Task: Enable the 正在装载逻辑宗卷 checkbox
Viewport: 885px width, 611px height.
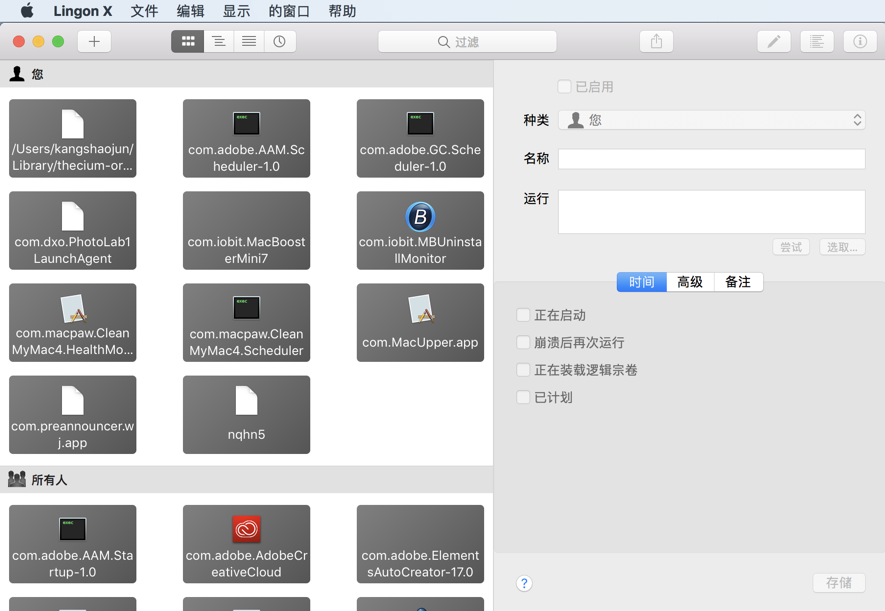Action: point(523,370)
